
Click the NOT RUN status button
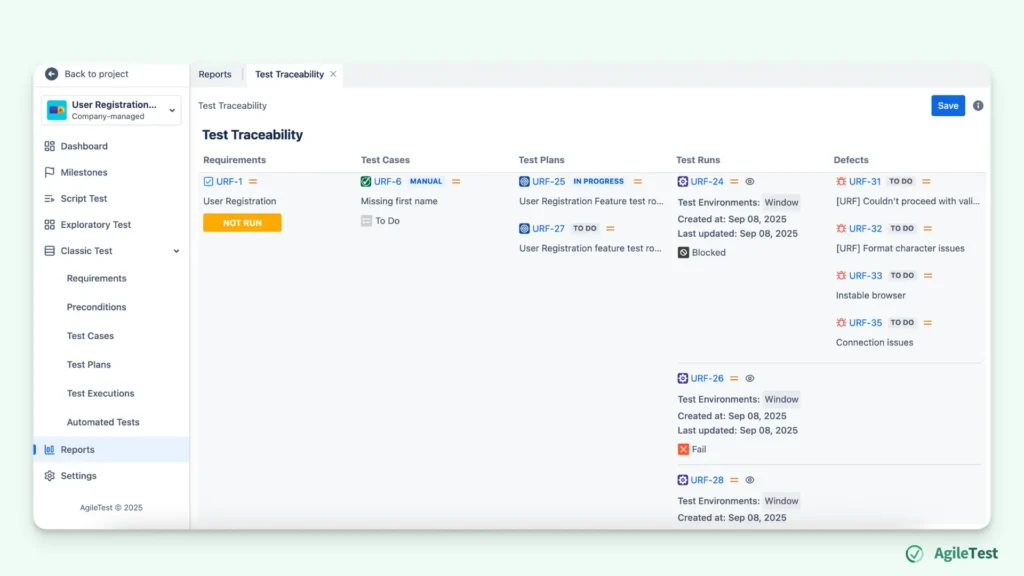pos(242,223)
